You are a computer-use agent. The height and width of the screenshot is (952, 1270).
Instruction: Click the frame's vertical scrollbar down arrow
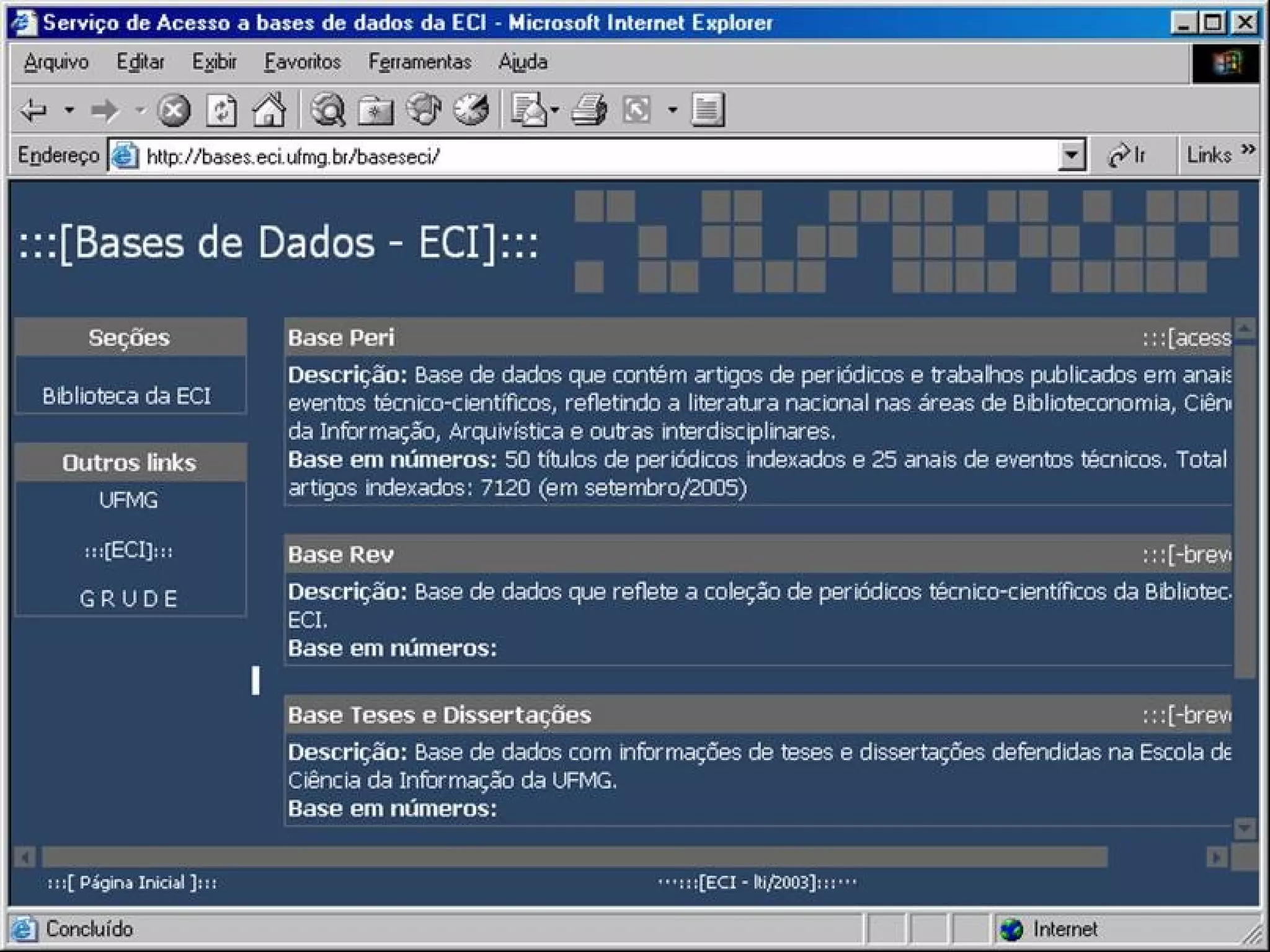[x=1244, y=828]
